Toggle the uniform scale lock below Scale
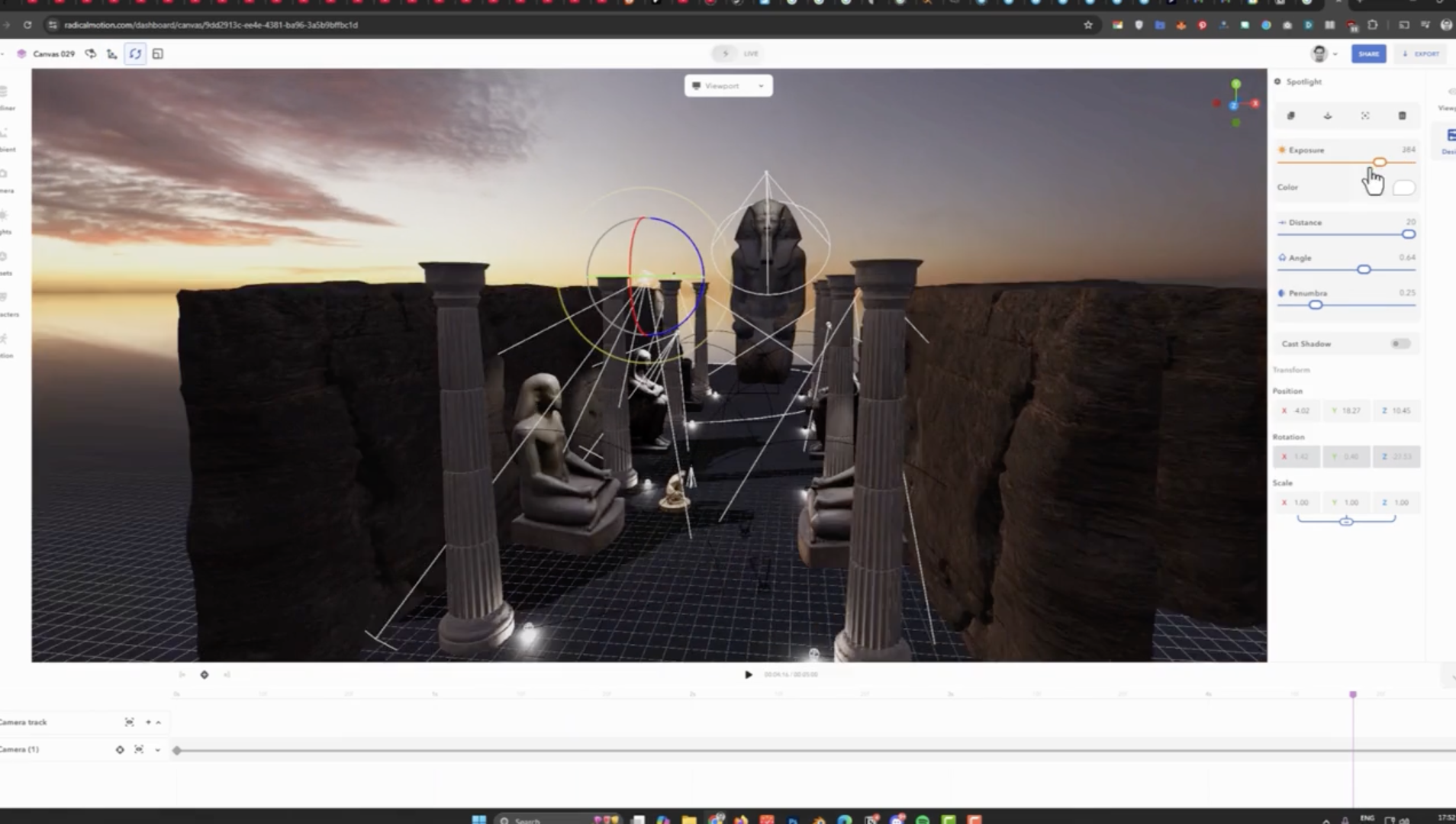The width and height of the screenshot is (1456, 824). coord(1346,521)
